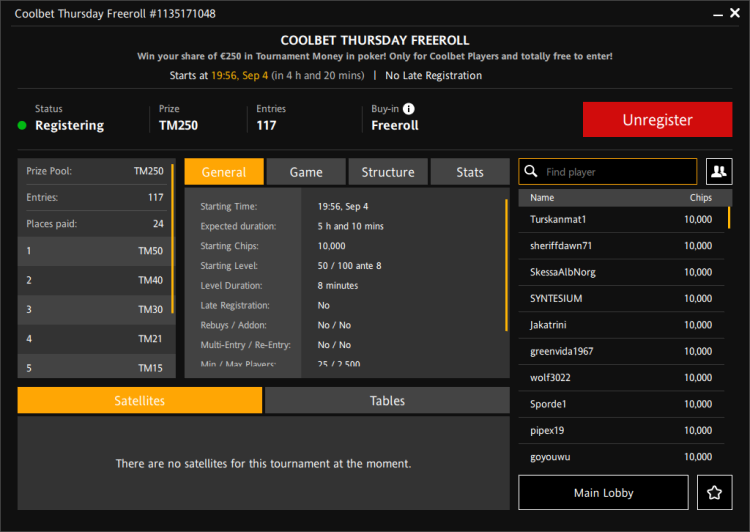The image size is (750, 532).
Task: Click Level Duration 8 minutes value
Action: 338,286
